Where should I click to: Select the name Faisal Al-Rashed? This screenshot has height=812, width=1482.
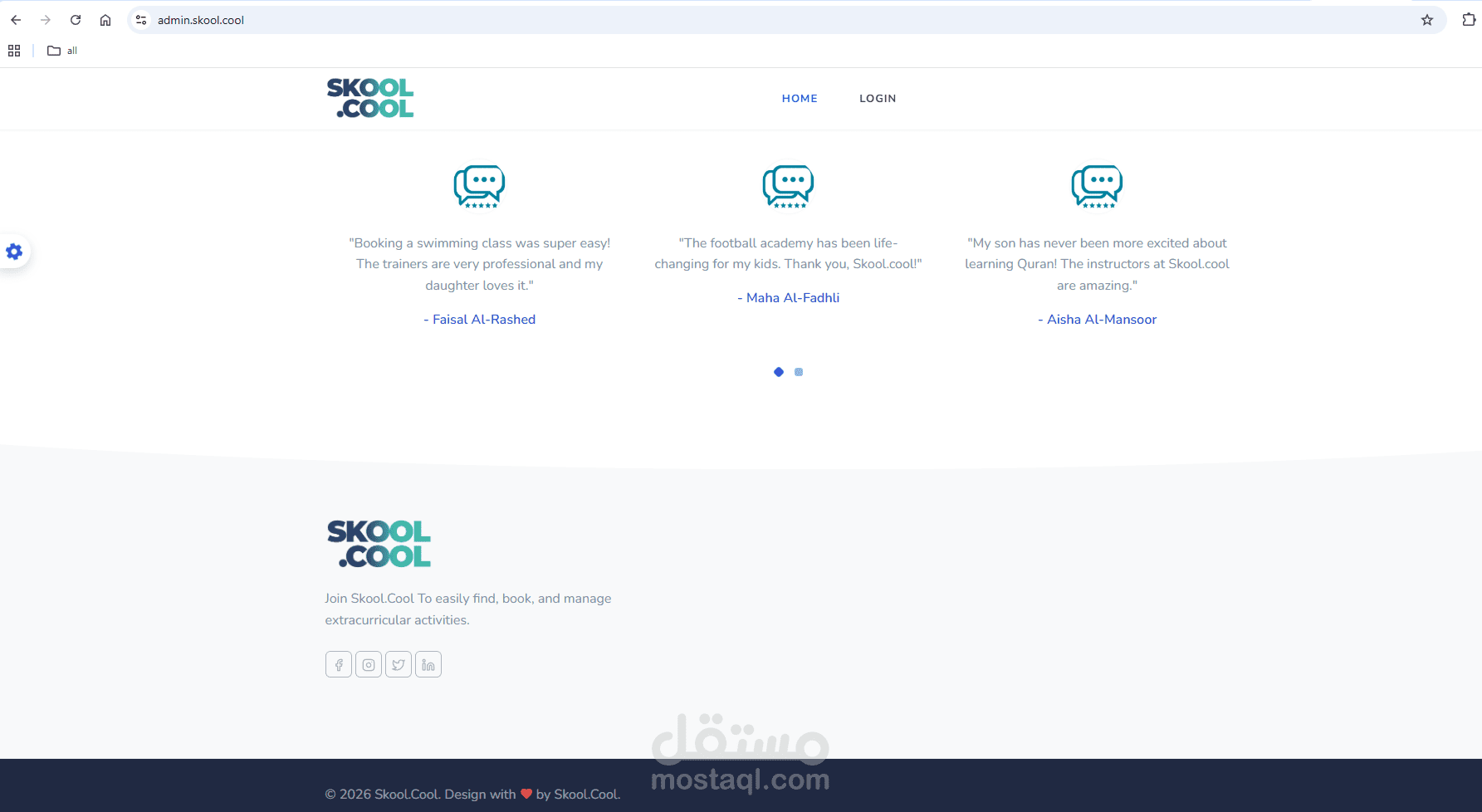click(484, 320)
